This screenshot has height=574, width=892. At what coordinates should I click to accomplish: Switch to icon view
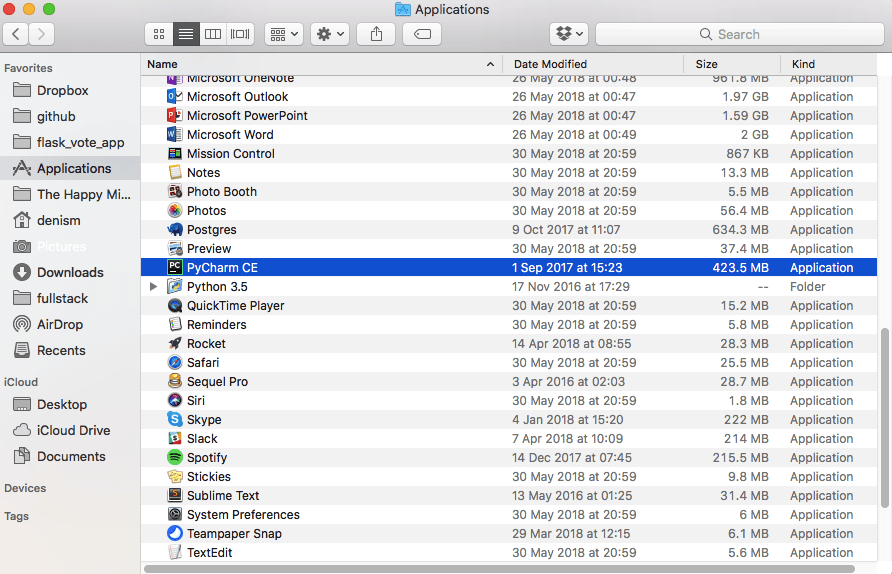tap(159, 34)
